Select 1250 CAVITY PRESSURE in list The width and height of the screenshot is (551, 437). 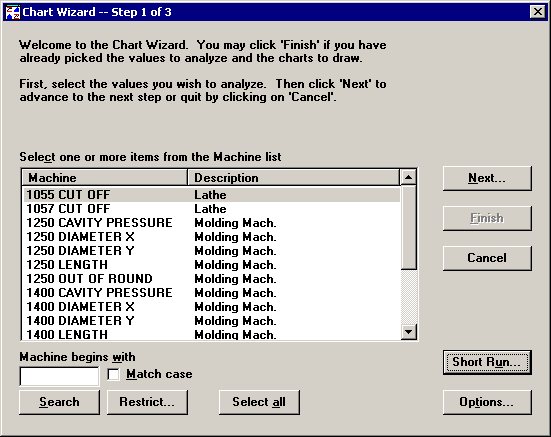click(211, 223)
